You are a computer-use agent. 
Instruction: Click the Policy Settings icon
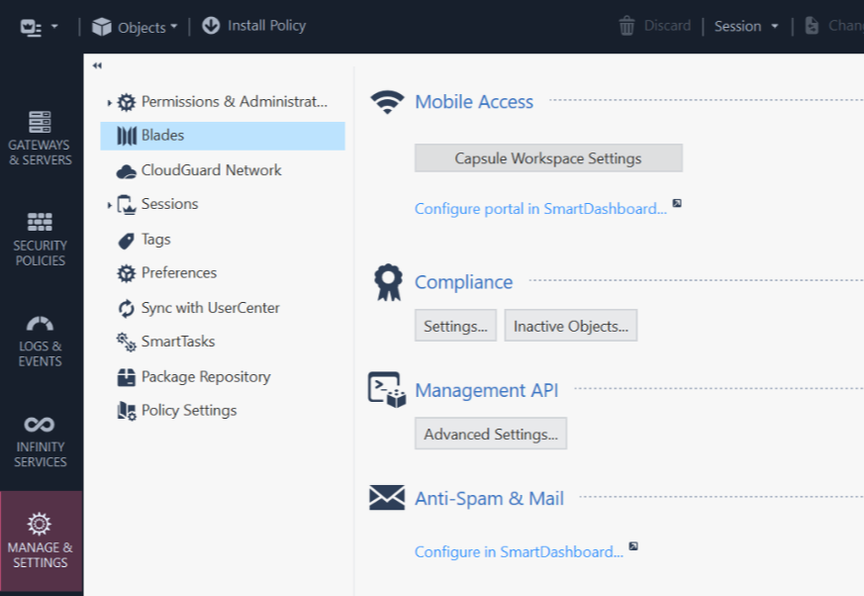tap(126, 411)
